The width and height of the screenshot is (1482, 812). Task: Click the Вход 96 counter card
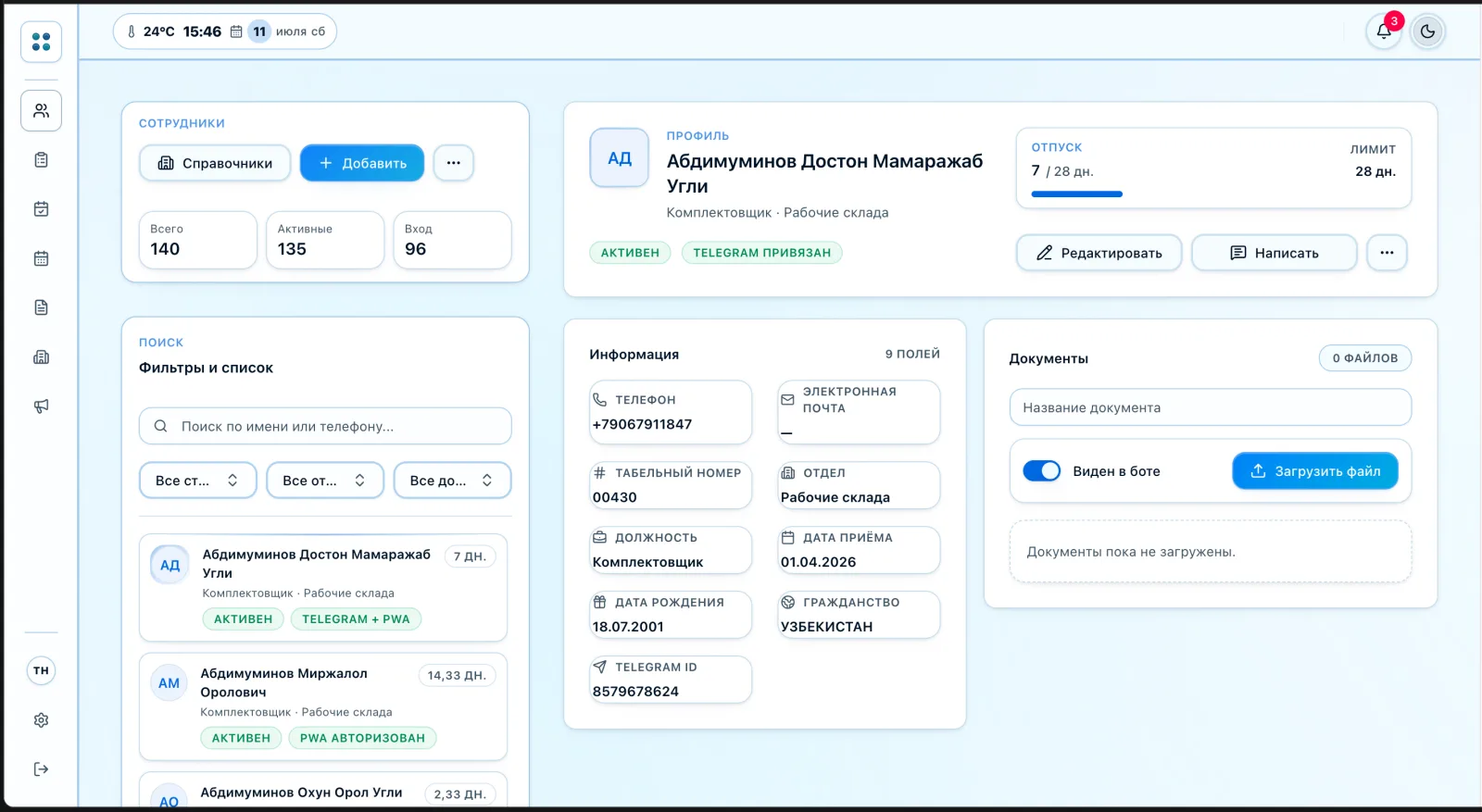tap(452, 240)
